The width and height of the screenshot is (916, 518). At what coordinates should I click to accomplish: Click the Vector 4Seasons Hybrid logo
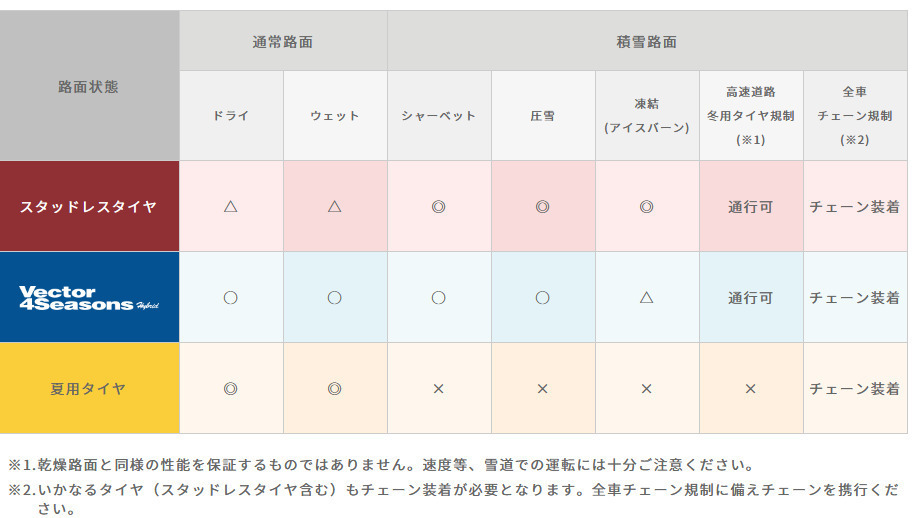89,297
